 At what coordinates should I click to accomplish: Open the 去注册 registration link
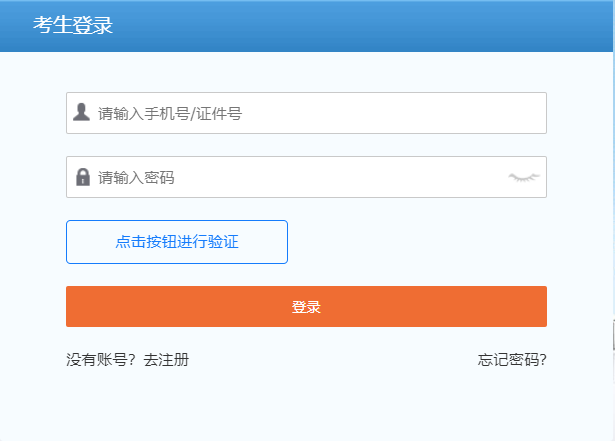point(166,359)
